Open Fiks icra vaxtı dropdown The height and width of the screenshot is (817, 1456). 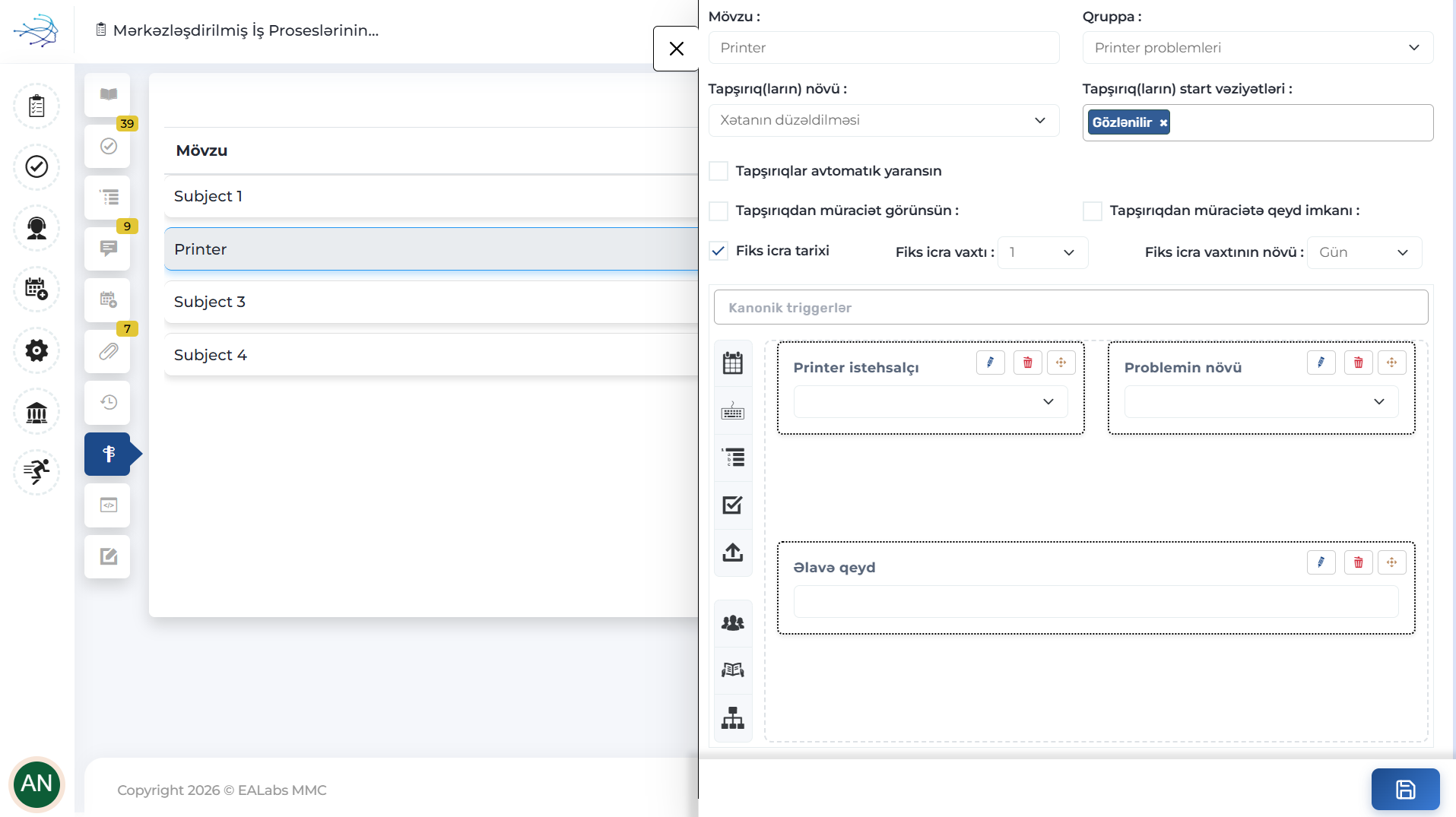pyautogui.click(x=1042, y=252)
